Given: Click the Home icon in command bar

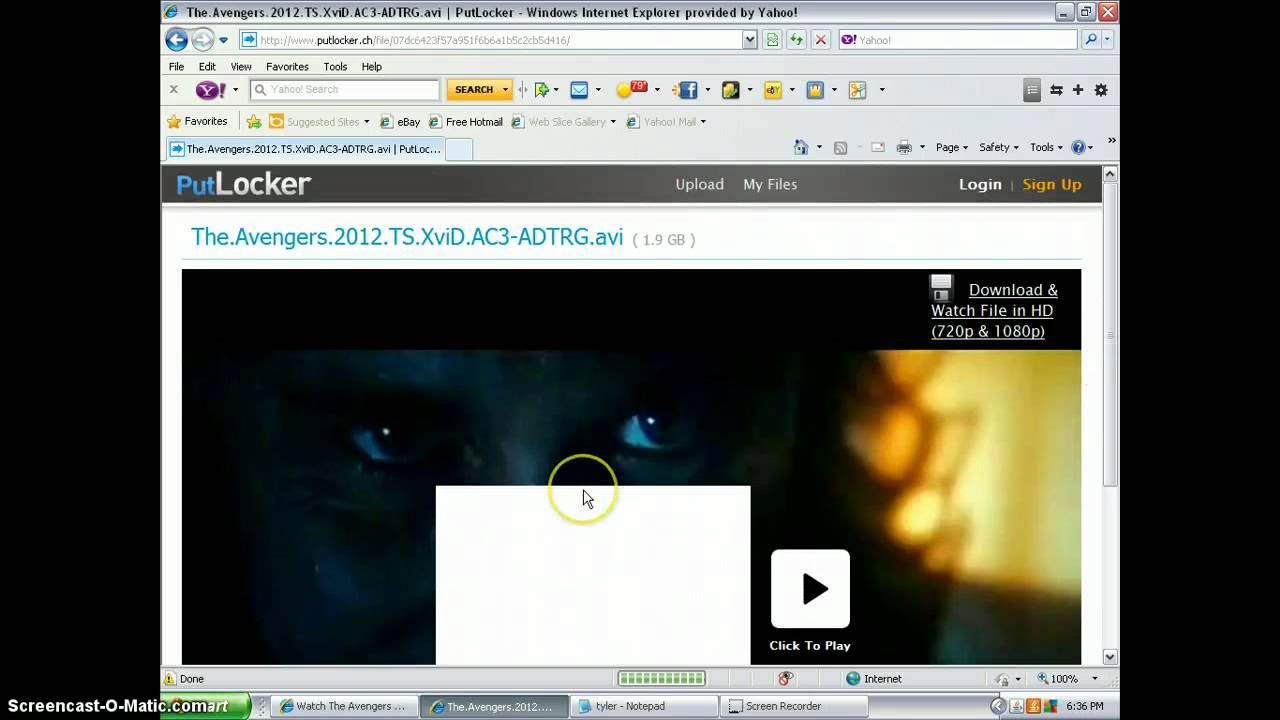Looking at the screenshot, I should pyautogui.click(x=801, y=148).
